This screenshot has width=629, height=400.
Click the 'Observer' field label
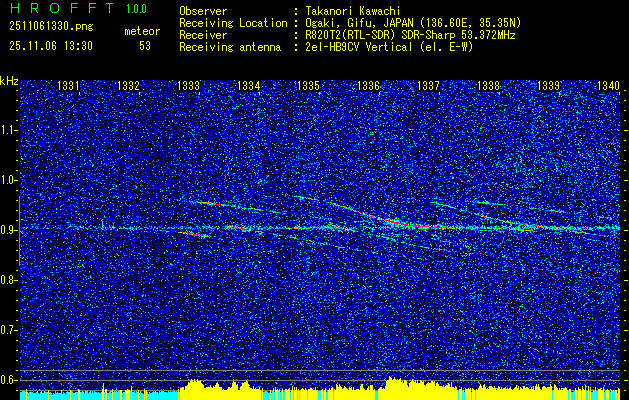[203, 11]
